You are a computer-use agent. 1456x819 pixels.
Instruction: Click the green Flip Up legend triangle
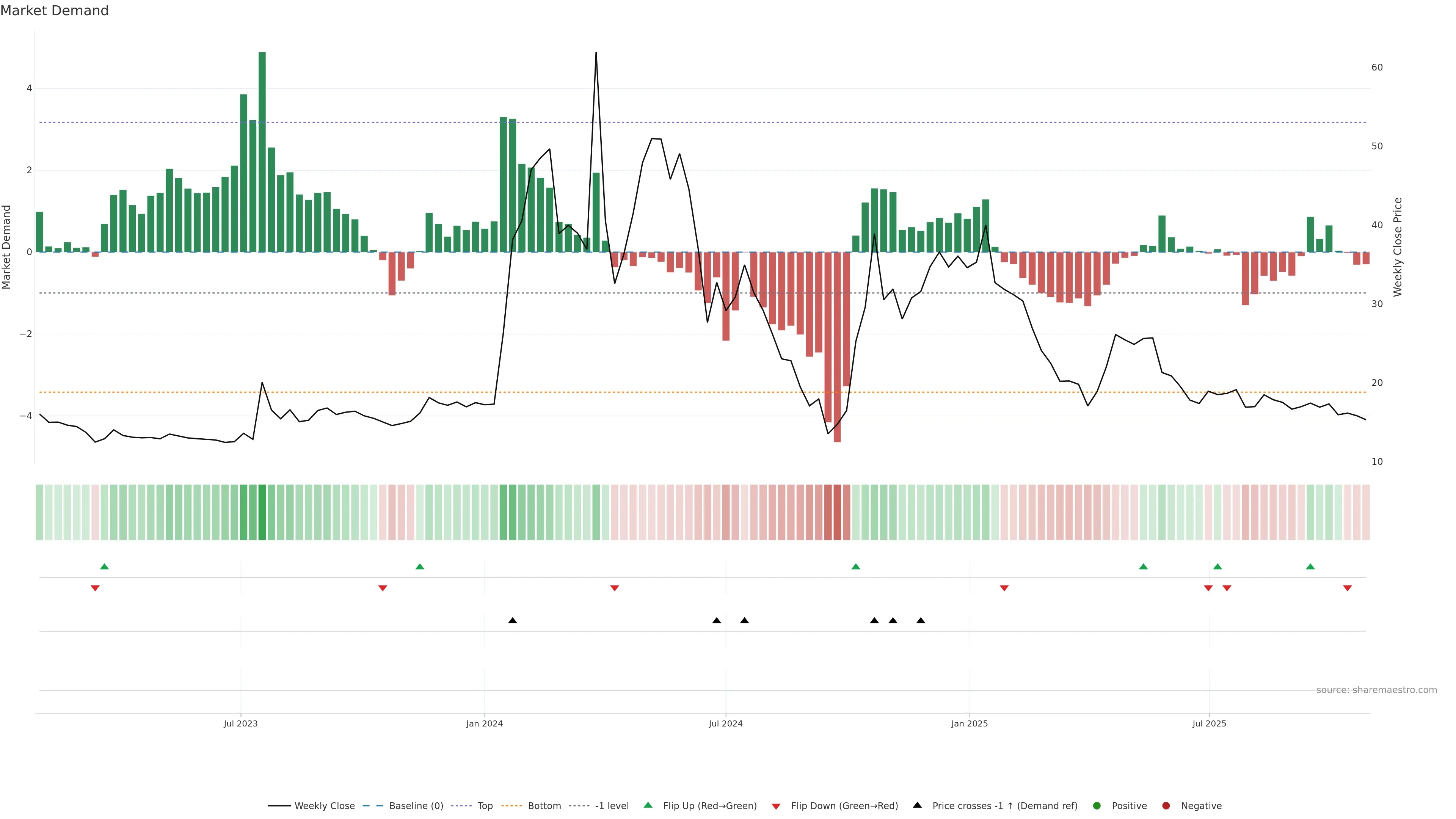coord(648,805)
